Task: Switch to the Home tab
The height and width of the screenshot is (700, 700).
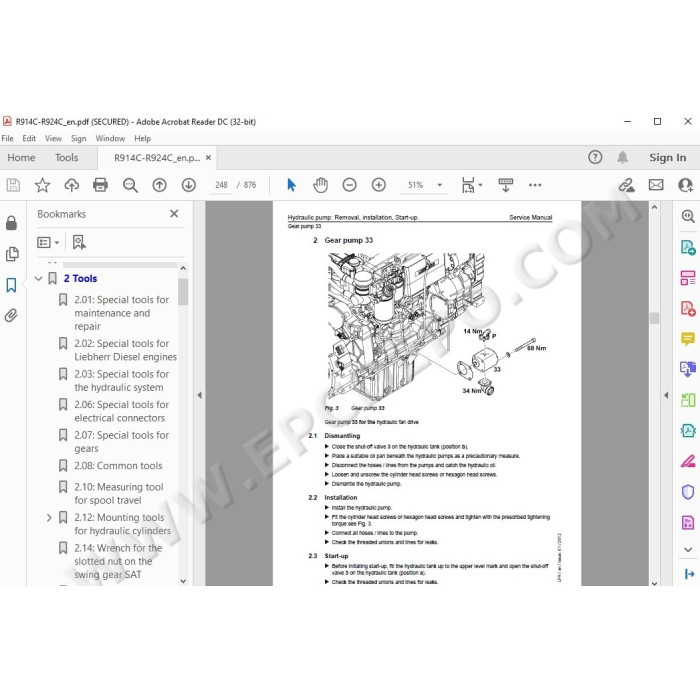Action: pyautogui.click(x=21, y=158)
